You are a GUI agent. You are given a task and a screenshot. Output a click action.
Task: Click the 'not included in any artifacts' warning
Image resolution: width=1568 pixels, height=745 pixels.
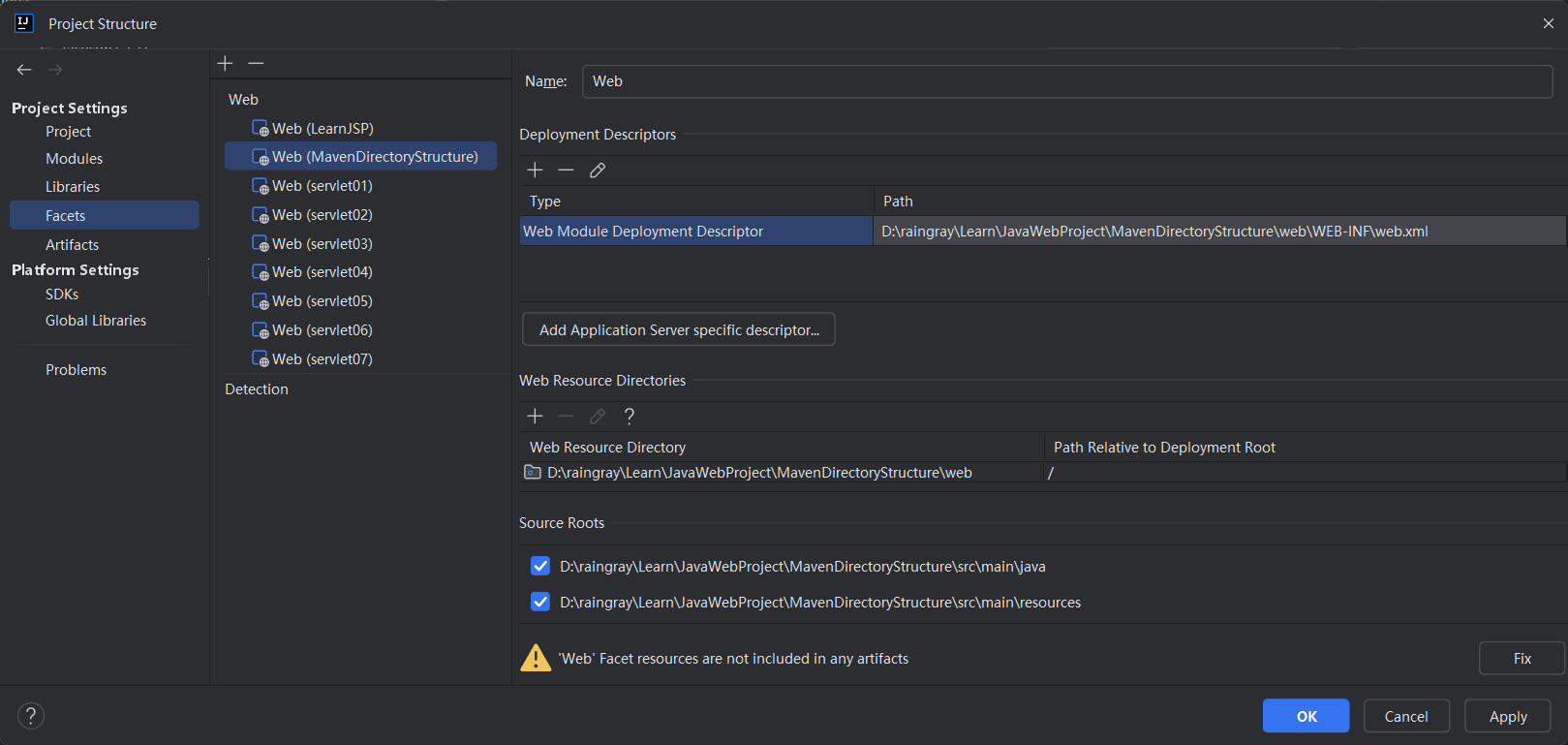click(733, 659)
